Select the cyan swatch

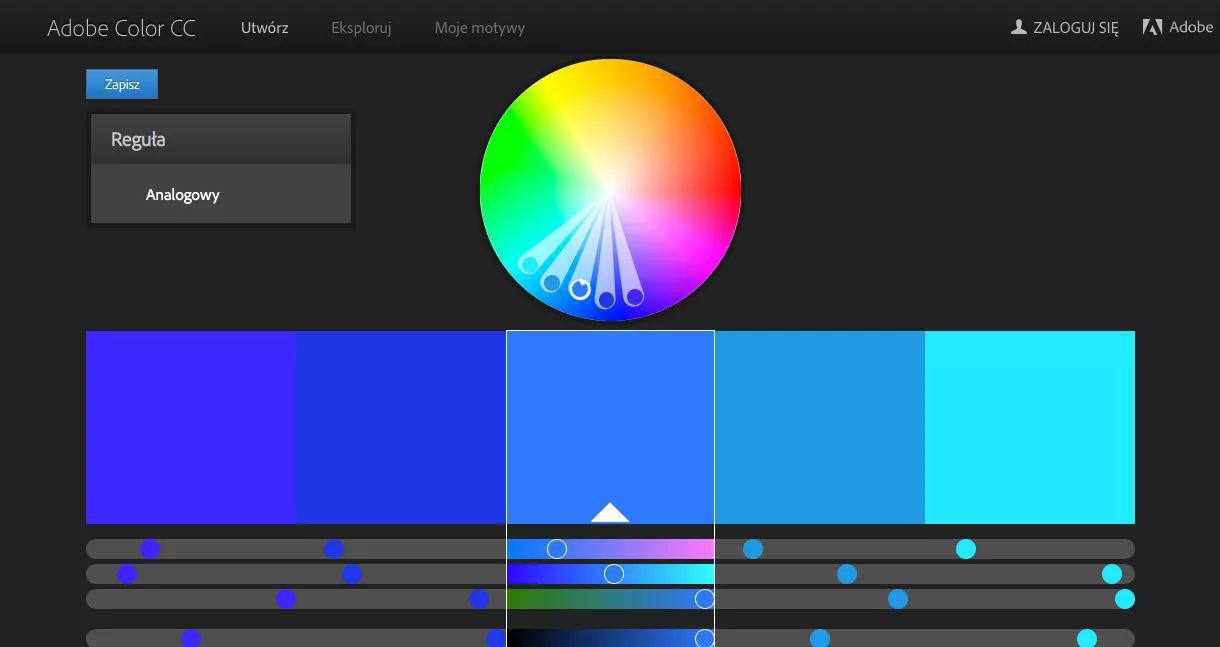1030,427
